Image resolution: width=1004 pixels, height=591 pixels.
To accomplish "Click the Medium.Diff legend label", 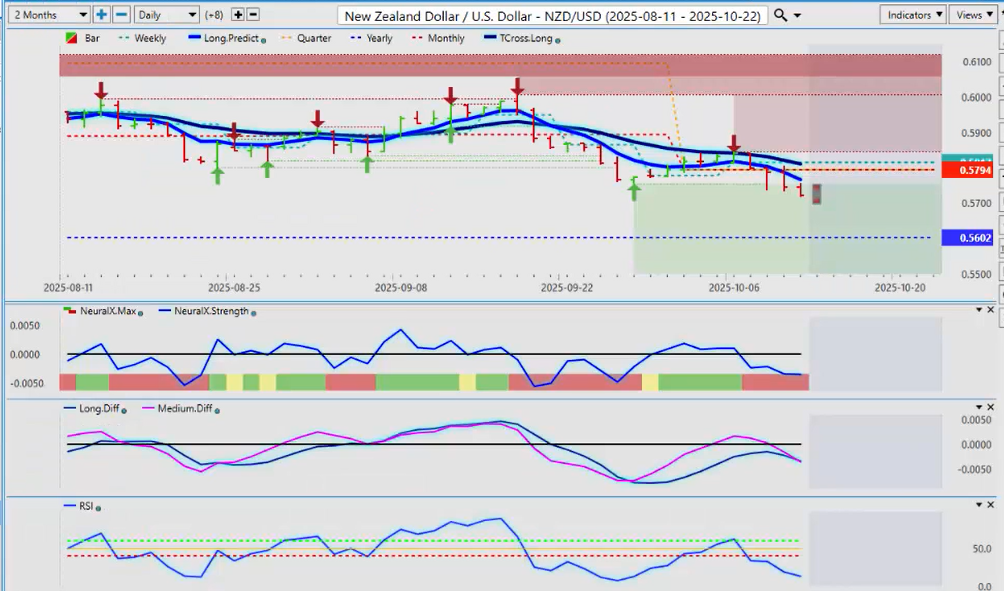I will coord(183,409).
